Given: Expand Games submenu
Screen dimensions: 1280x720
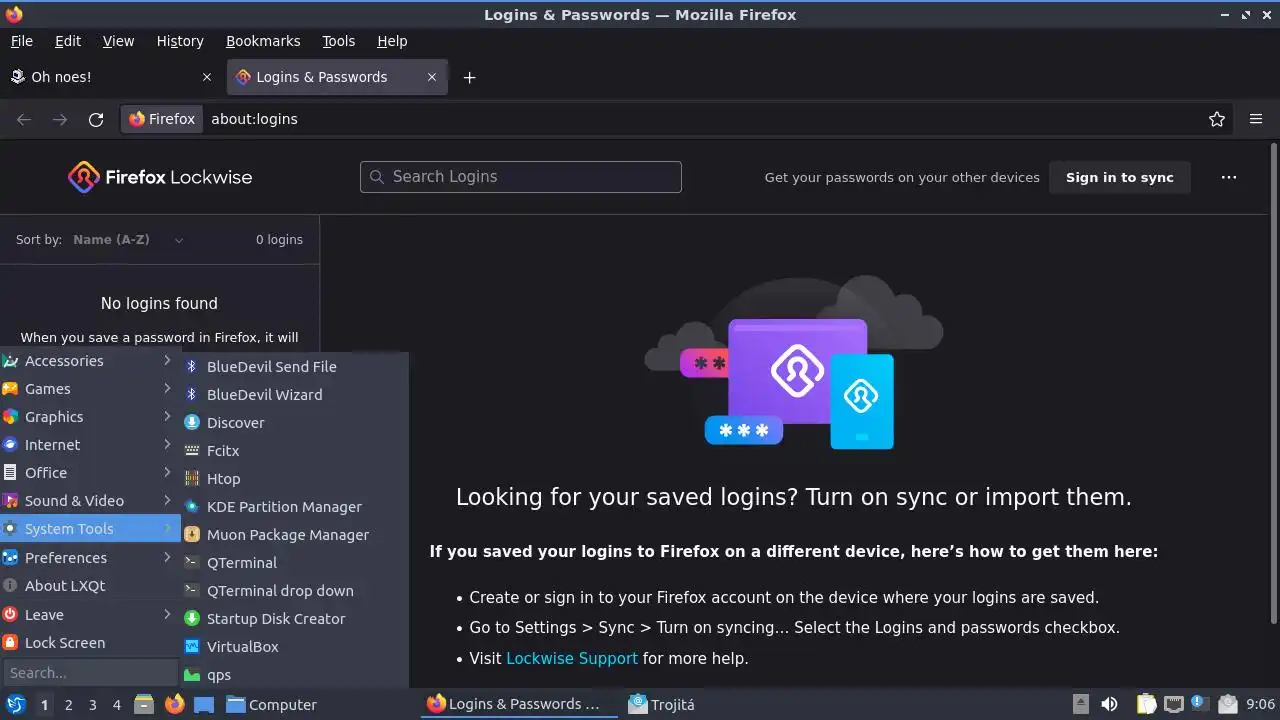Looking at the screenshot, I should 90,389.
